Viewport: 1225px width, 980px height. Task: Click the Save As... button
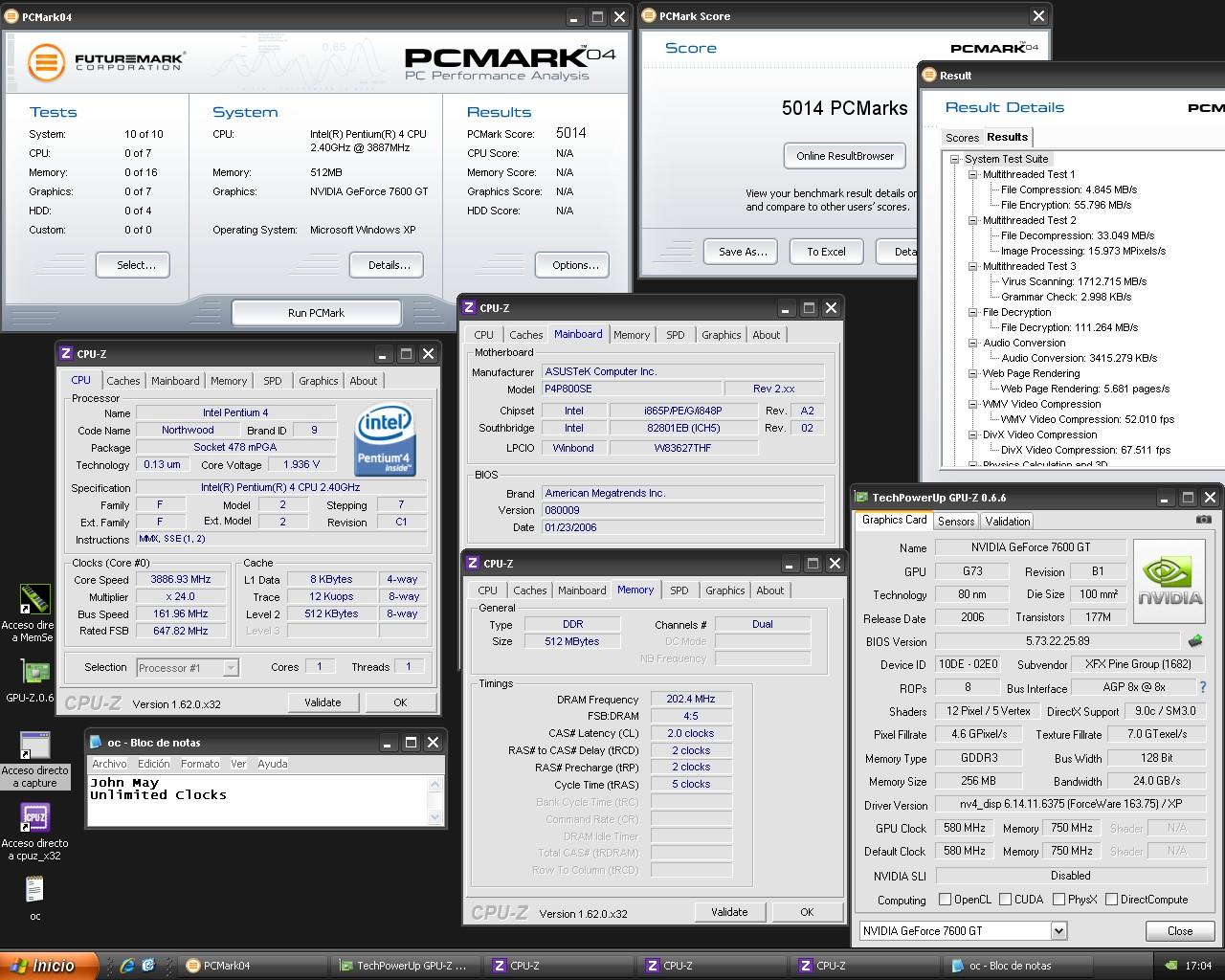[x=743, y=252]
